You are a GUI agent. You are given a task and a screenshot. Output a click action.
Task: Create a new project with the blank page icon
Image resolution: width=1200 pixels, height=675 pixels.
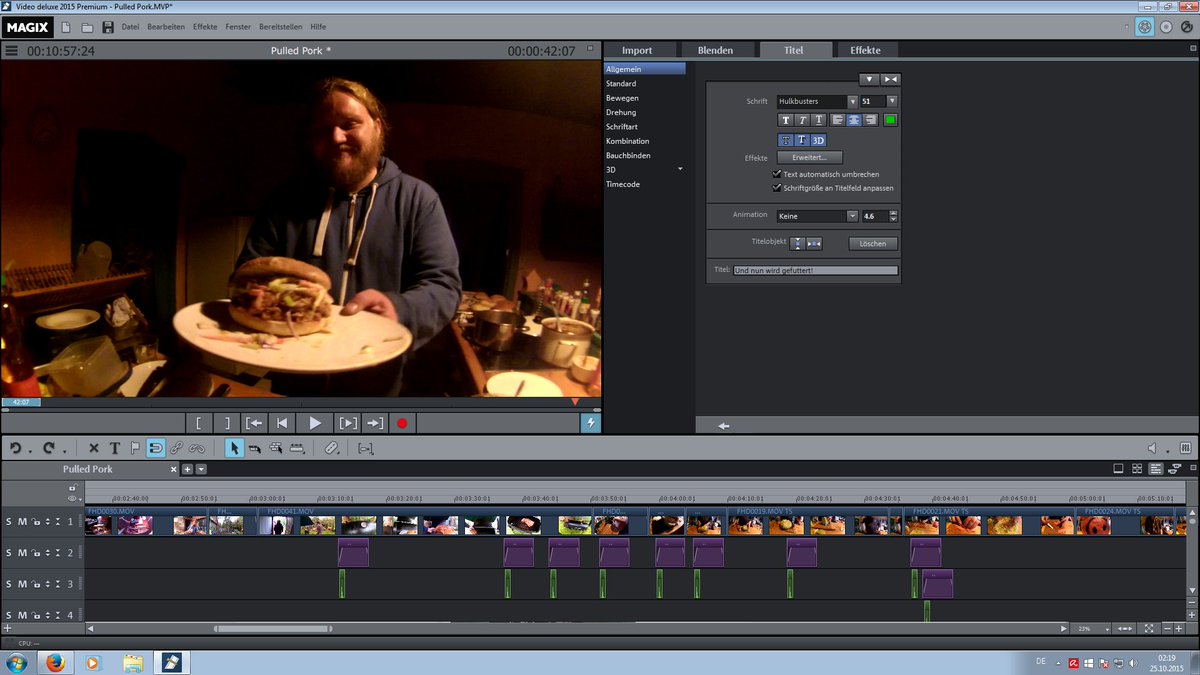click(x=66, y=27)
